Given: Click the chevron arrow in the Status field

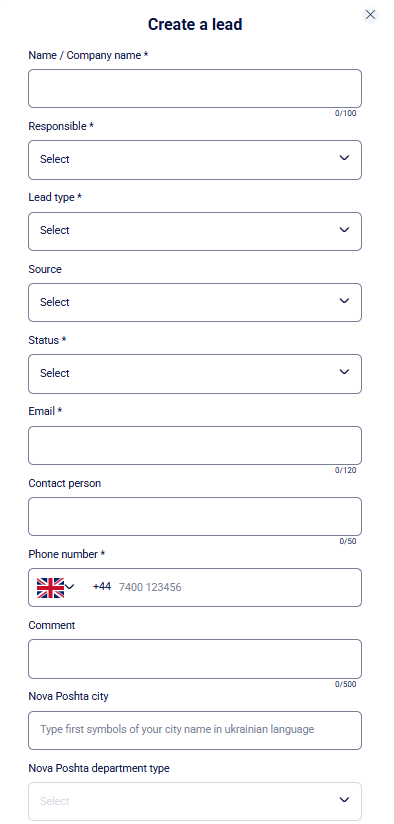Looking at the screenshot, I should [x=344, y=373].
